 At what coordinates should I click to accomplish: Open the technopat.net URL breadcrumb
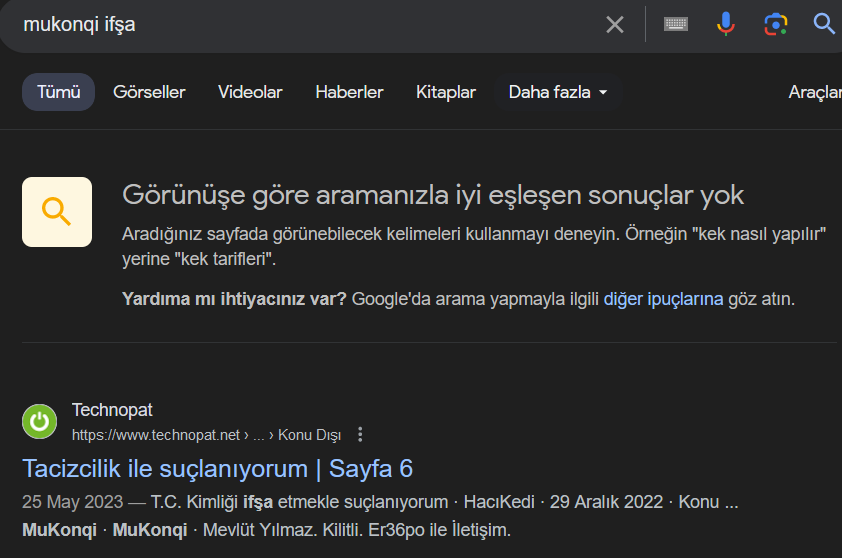[x=206, y=435]
